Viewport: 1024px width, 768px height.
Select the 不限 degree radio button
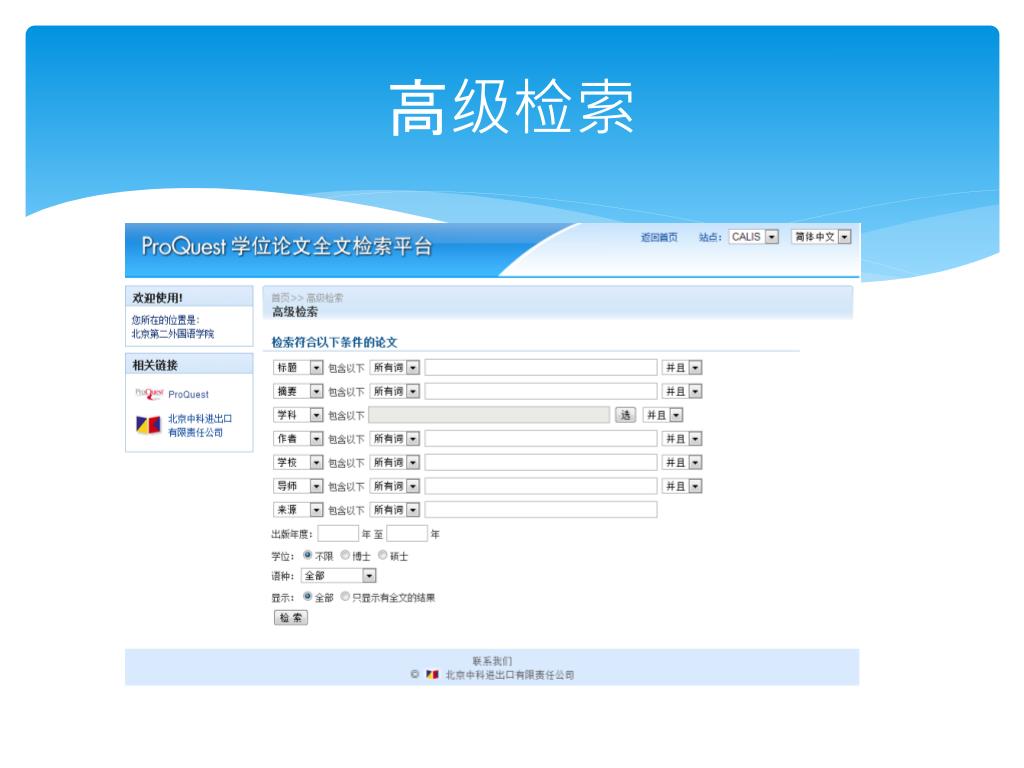308,555
